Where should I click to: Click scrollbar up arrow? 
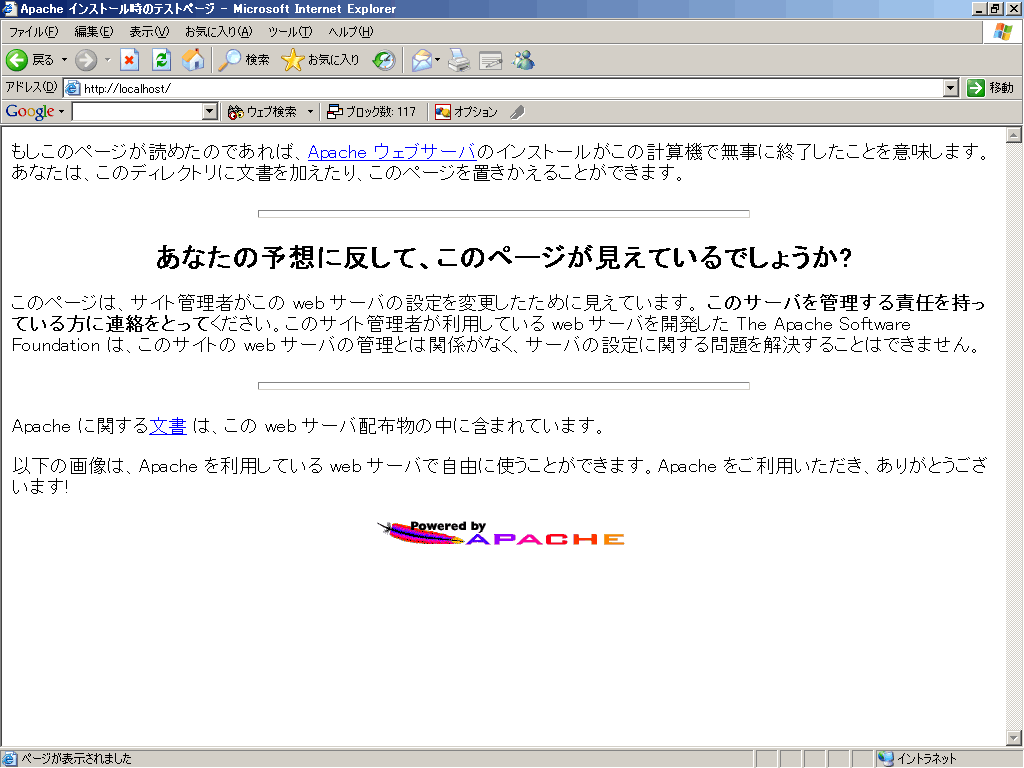[x=1014, y=135]
